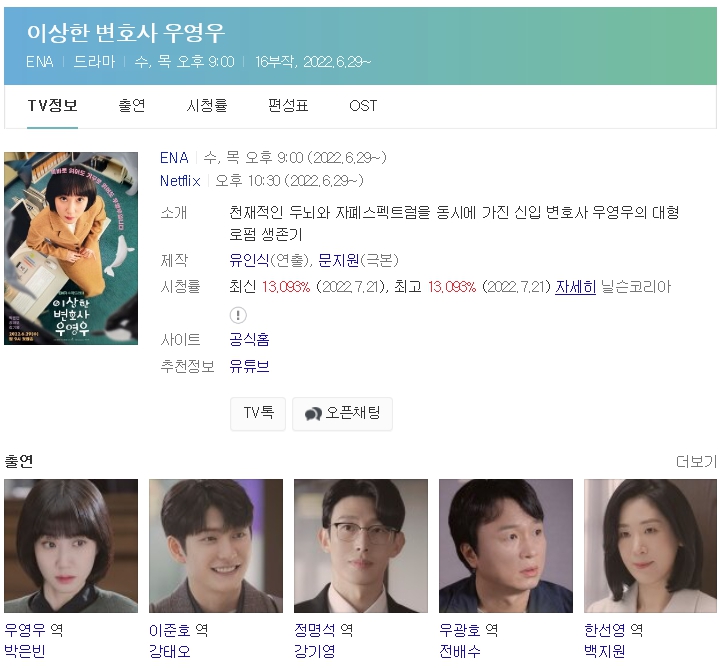The height and width of the screenshot is (668, 720).
Task: Click the info exclamation icon under ratings
Action: [x=238, y=315]
